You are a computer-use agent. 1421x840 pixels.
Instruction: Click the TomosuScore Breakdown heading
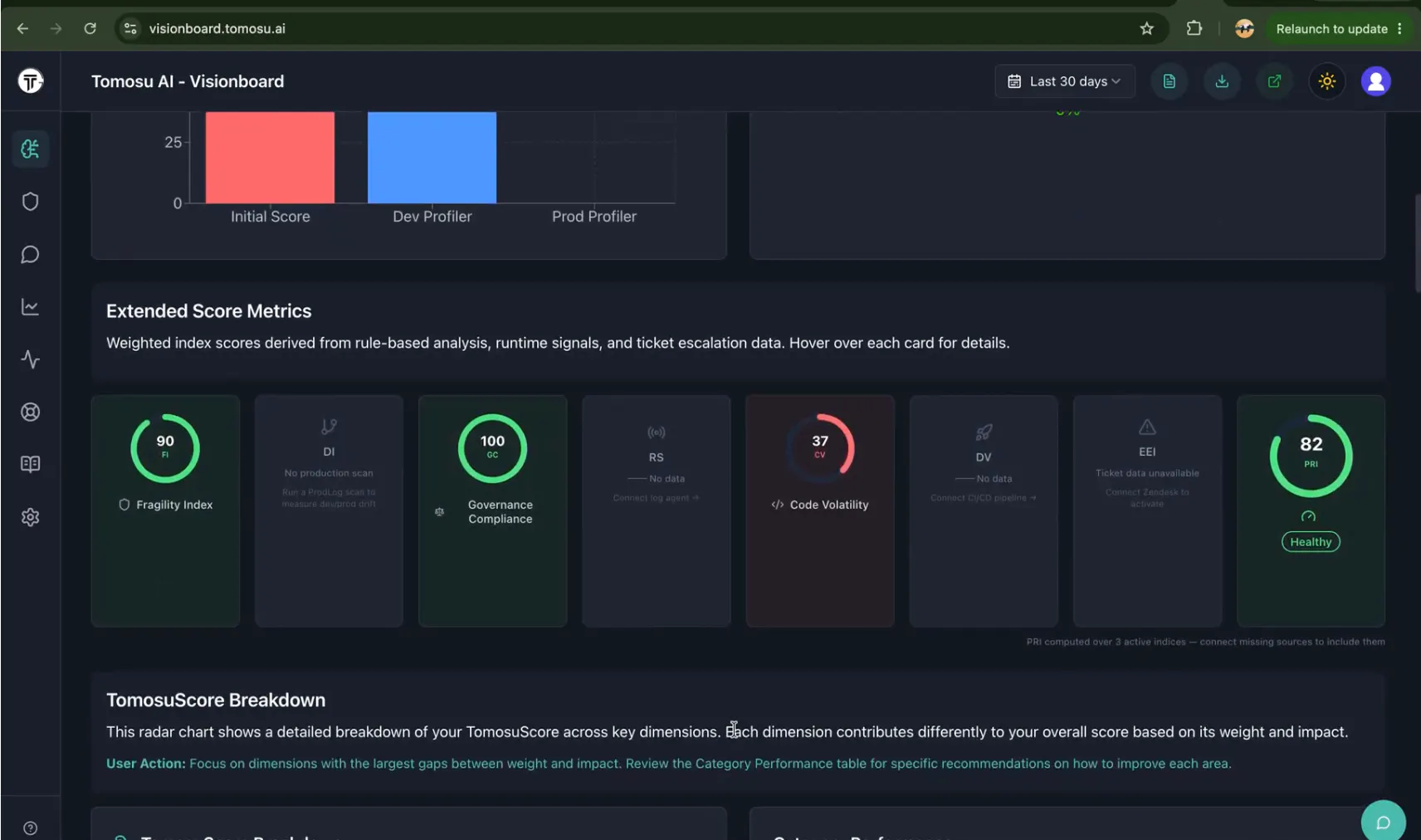tap(216, 701)
